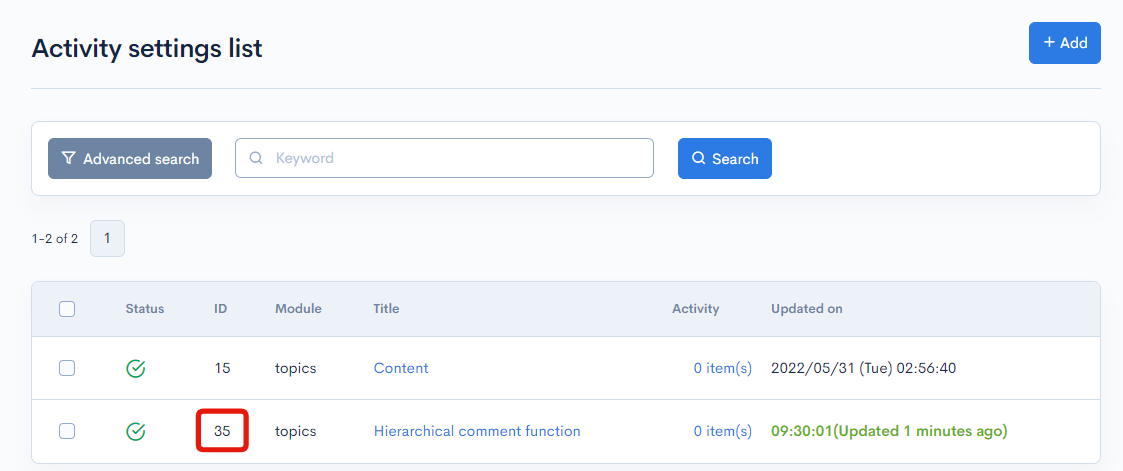
Task: Go to page 1 in pagination
Action: 107,238
